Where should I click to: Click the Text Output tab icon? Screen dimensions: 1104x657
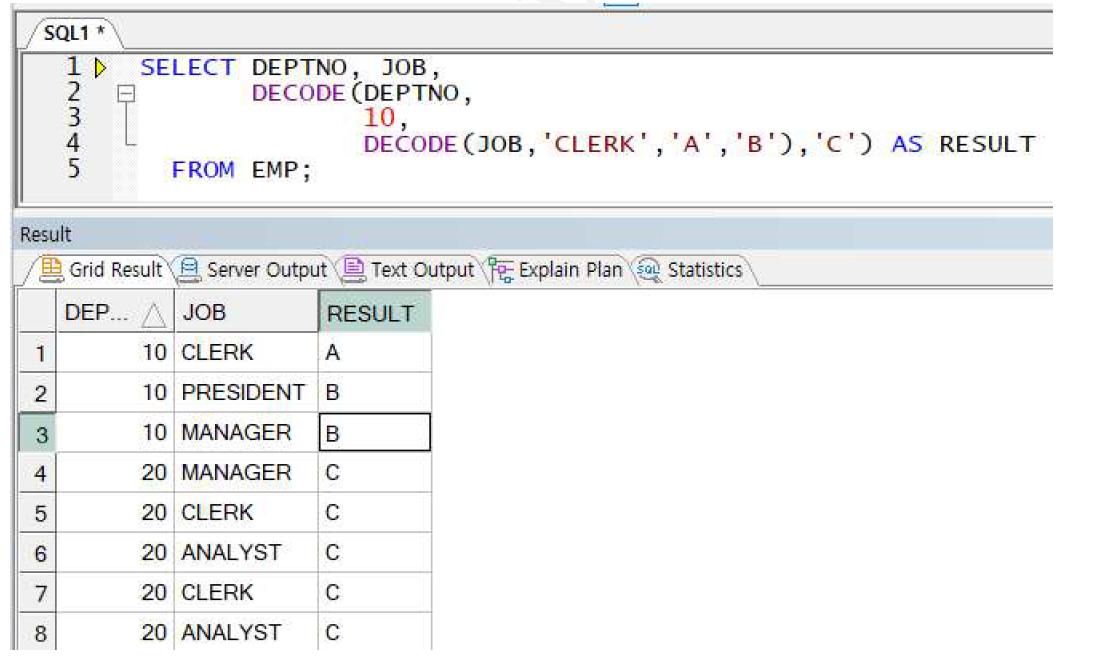pos(353,270)
